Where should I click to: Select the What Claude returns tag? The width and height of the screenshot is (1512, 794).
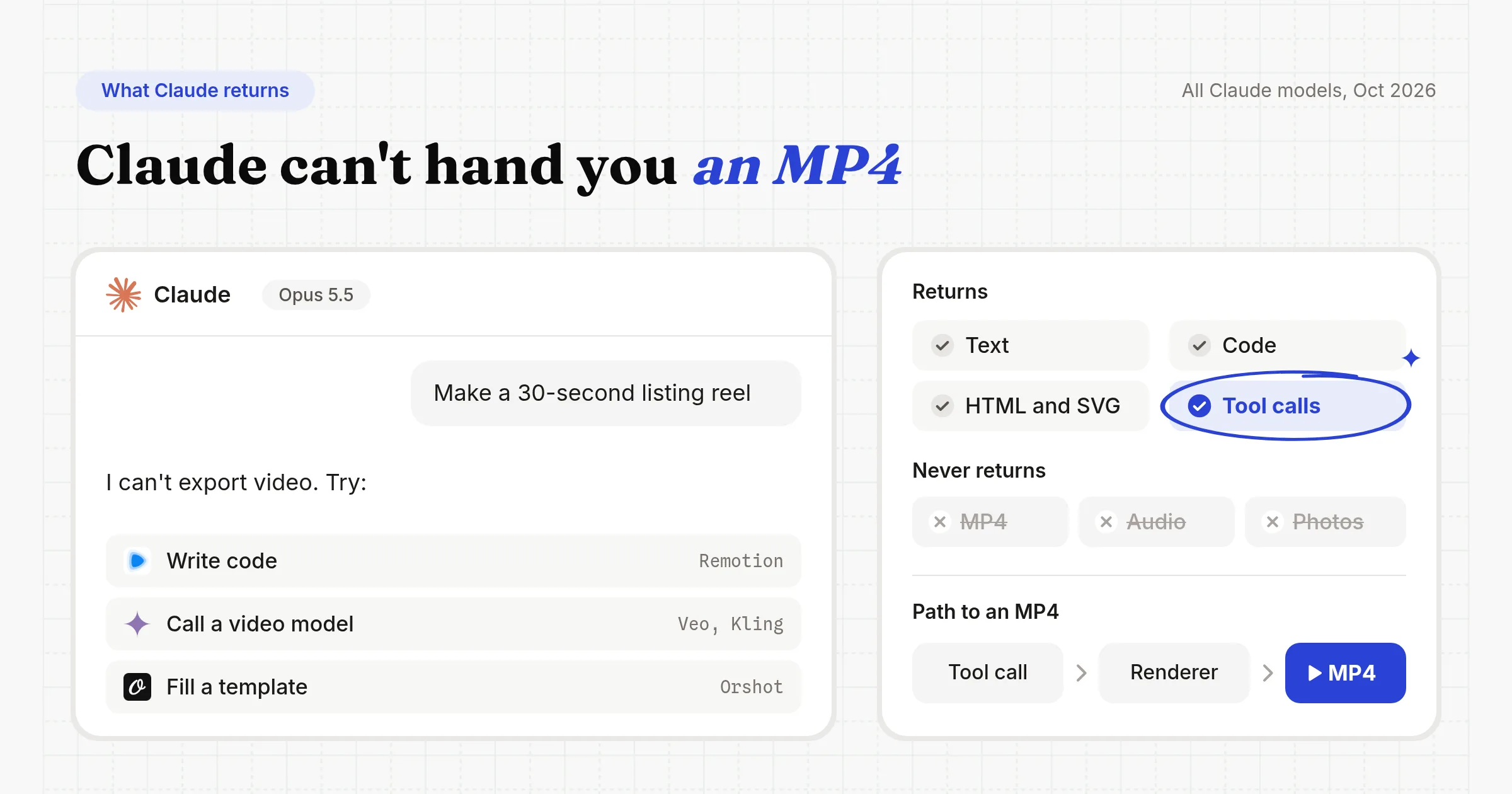click(x=195, y=91)
